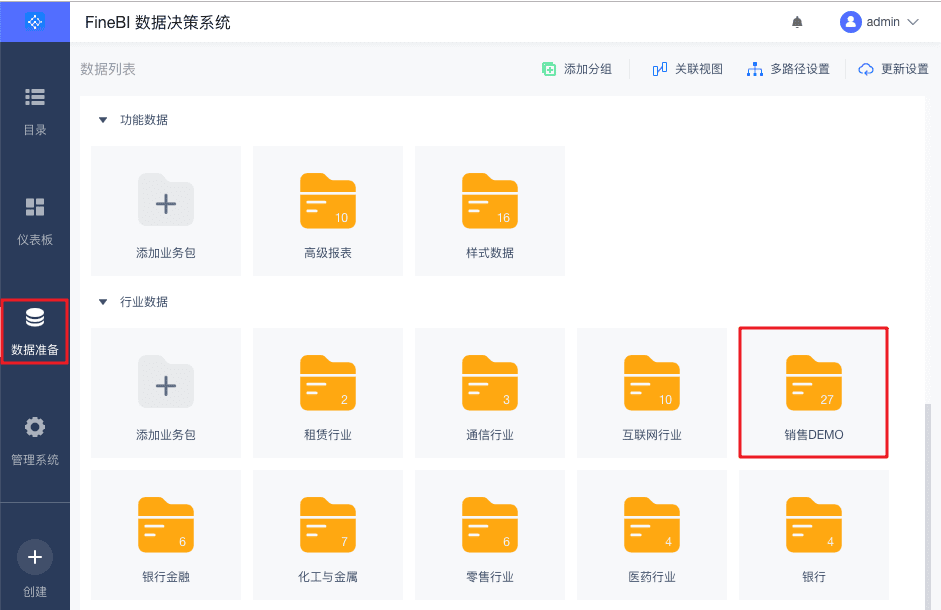Click the FineBI 数据决策系统 title

158,22
